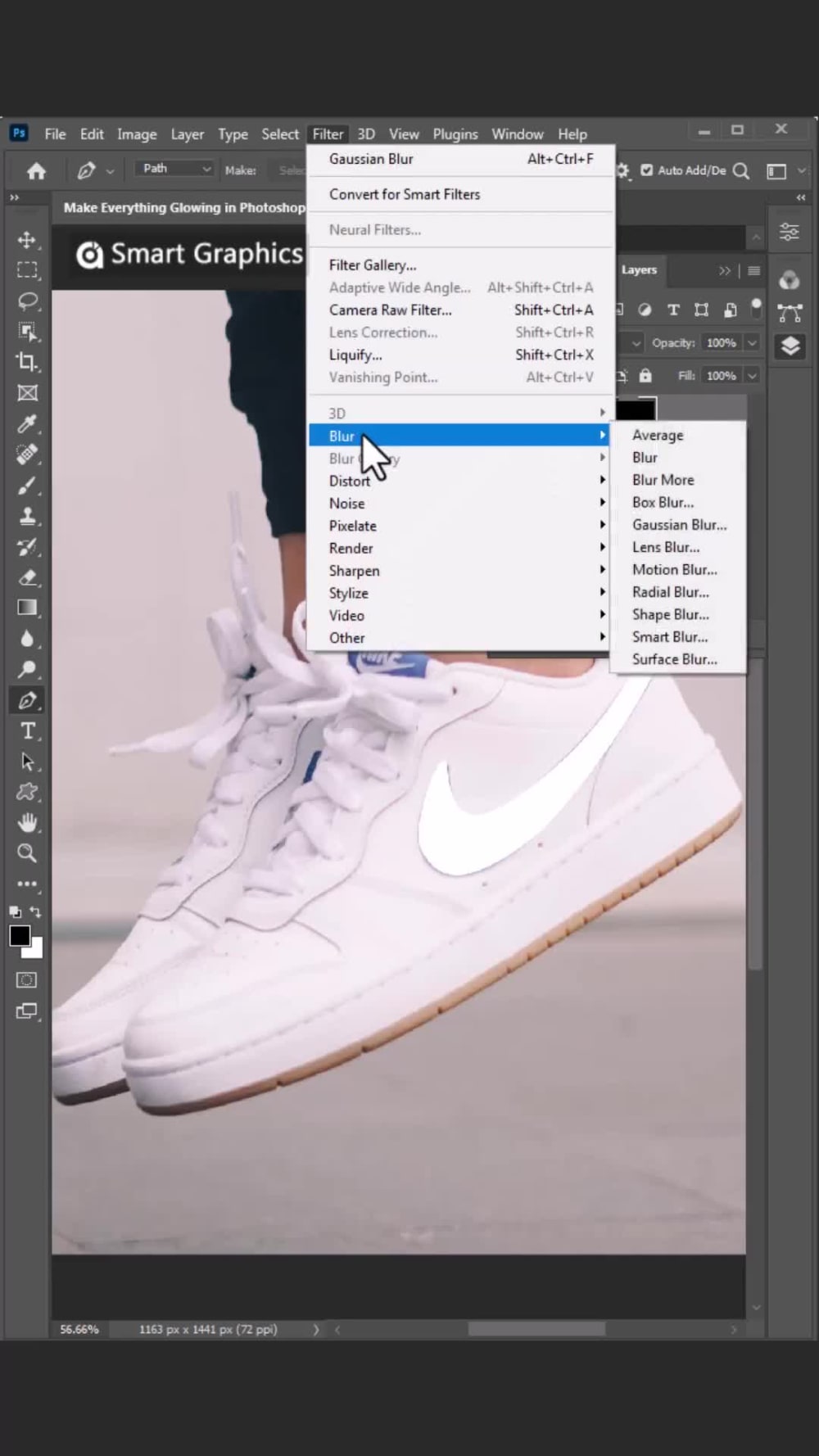Open the Path mode dropdown
The image size is (819, 1456).
(174, 168)
